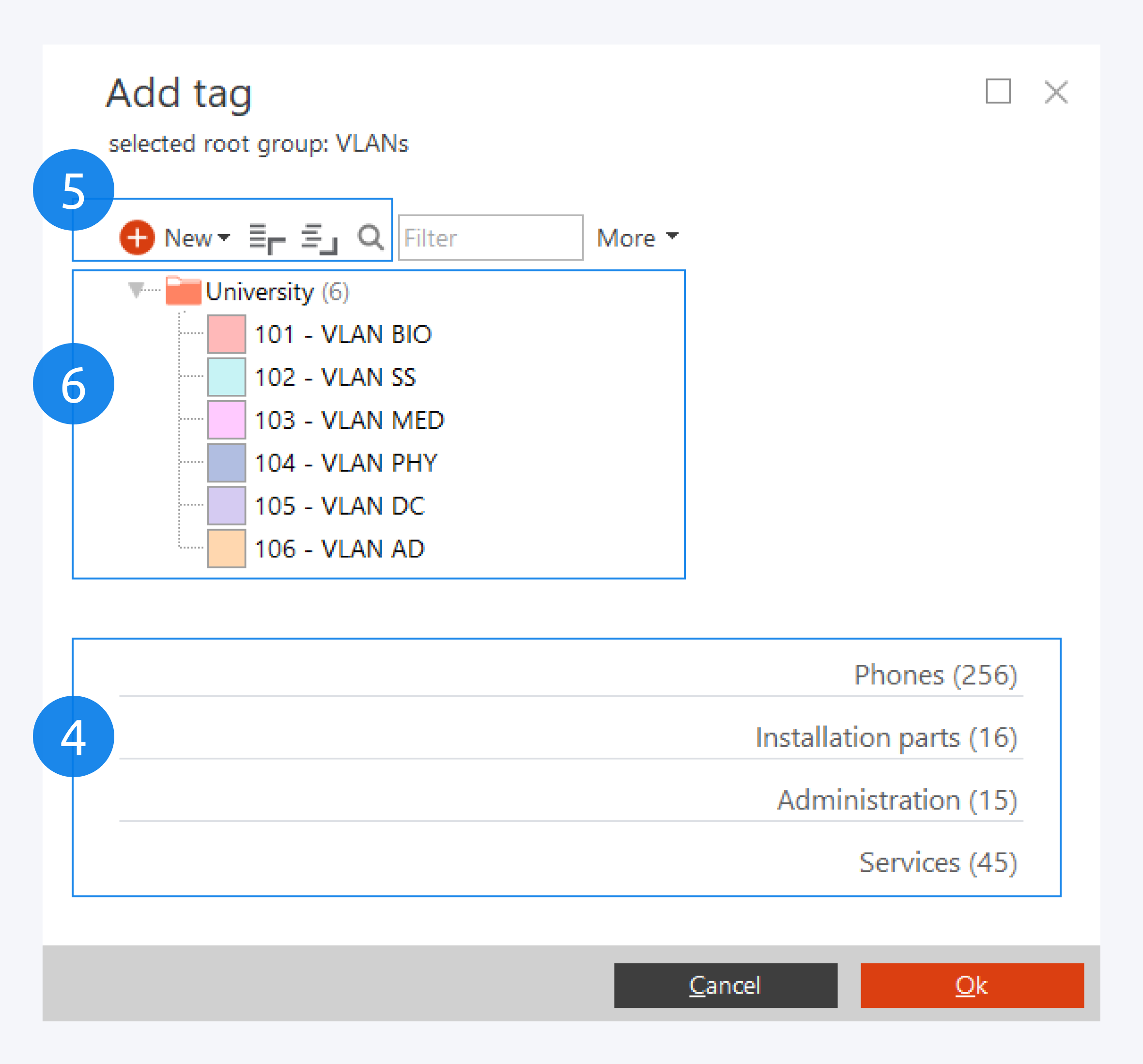Open the Services (45) group
This screenshot has height=1064, width=1143.
coord(938,862)
